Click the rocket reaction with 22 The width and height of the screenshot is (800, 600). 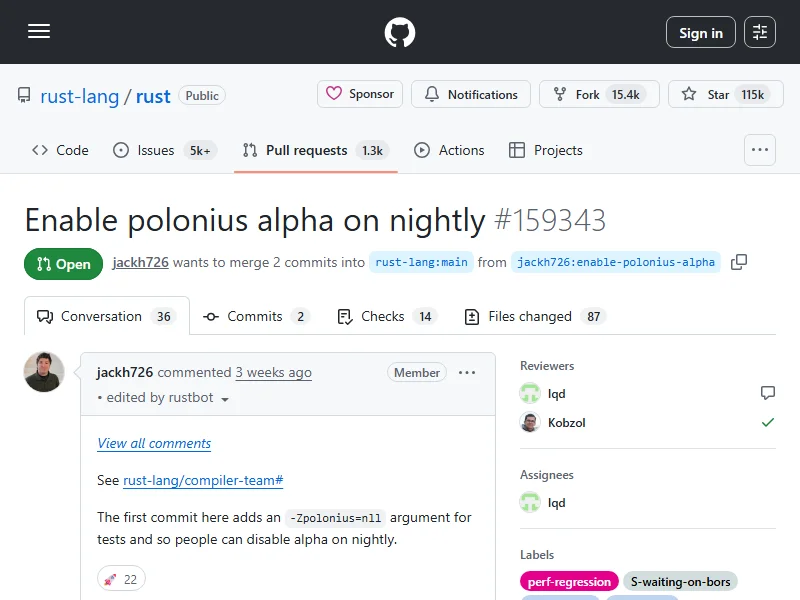pos(121,579)
